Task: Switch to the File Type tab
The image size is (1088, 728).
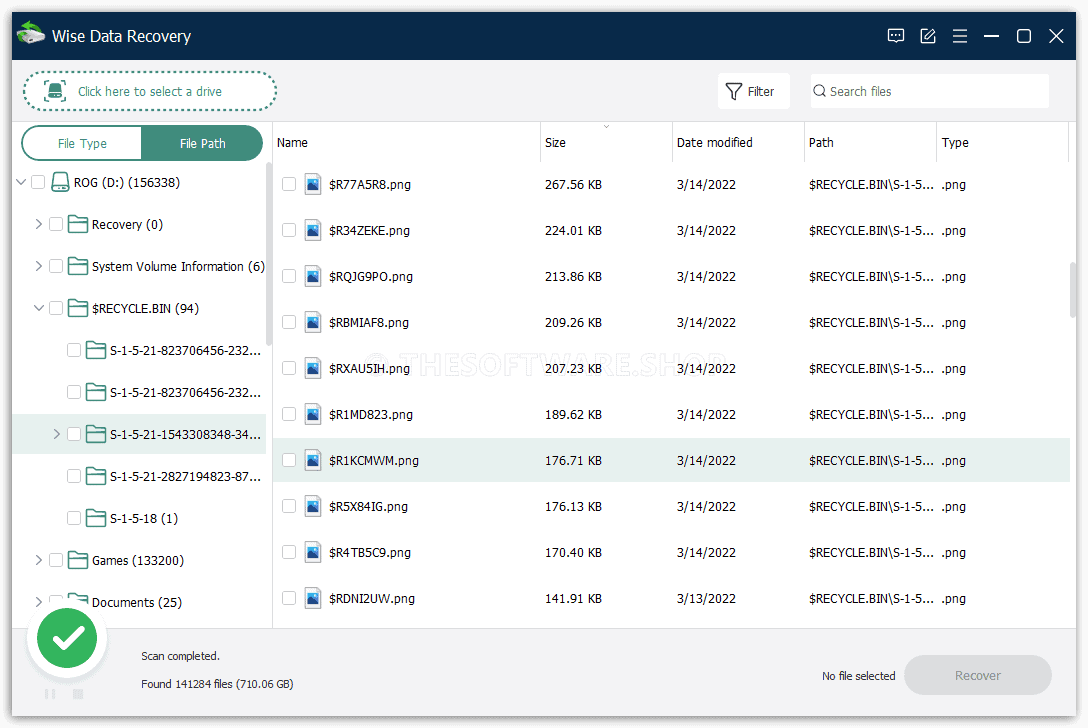Action: tap(82, 144)
